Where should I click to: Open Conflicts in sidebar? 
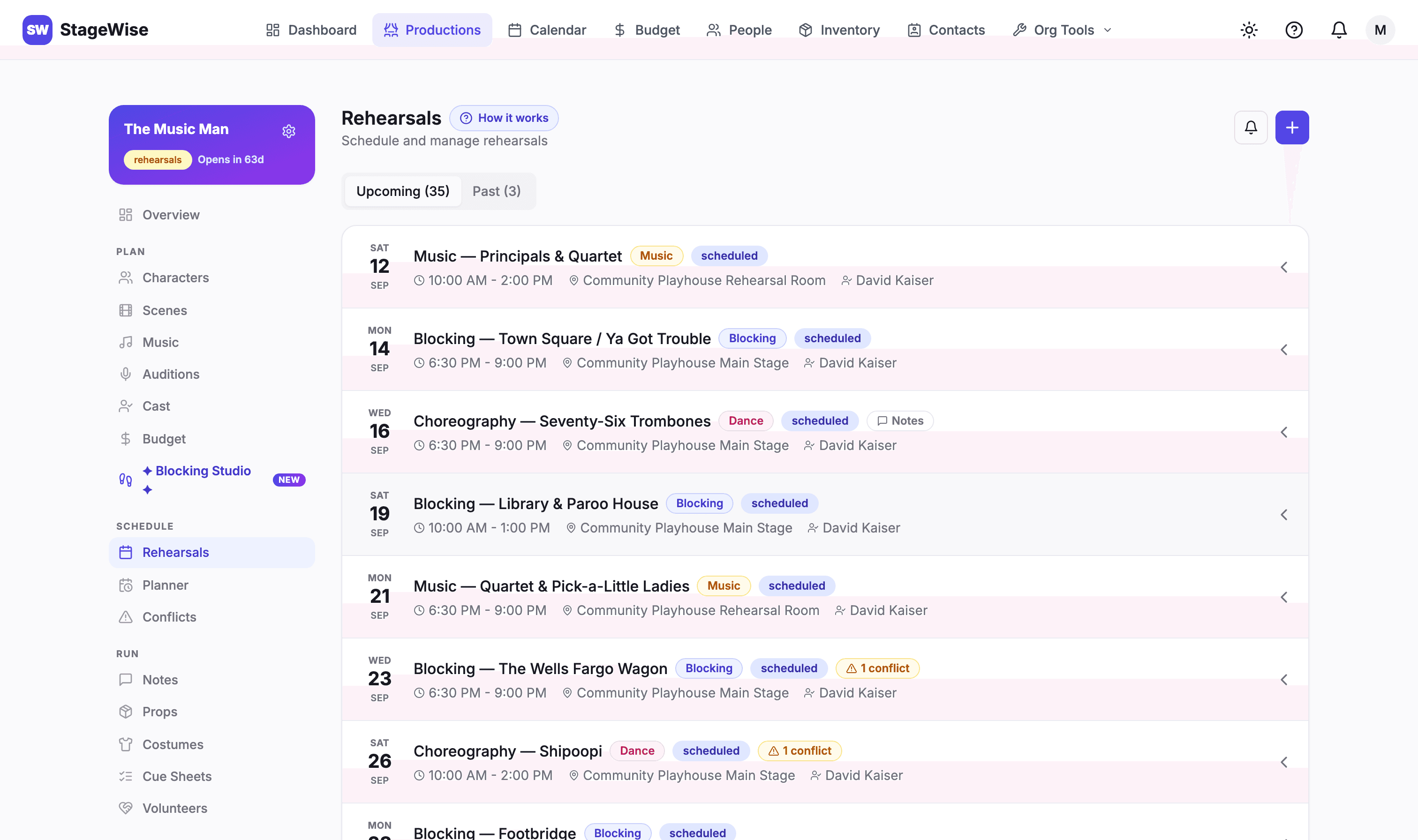(211, 617)
